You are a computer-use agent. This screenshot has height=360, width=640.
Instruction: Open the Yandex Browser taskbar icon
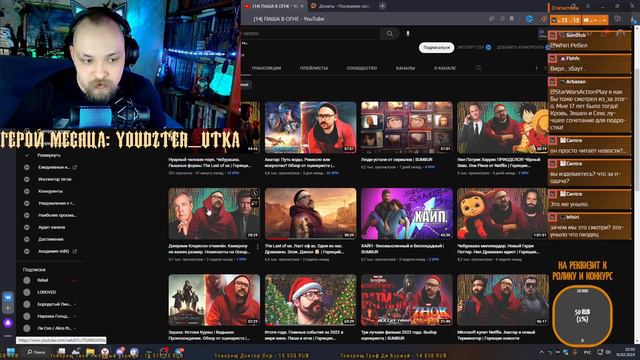pyautogui.click(x=105, y=352)
